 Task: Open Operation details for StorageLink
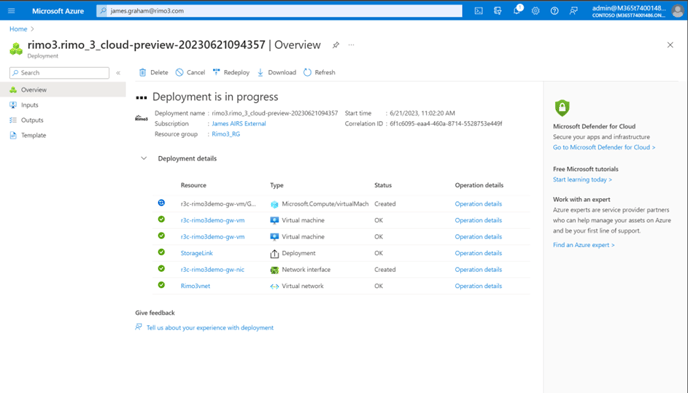click(478, 253)
